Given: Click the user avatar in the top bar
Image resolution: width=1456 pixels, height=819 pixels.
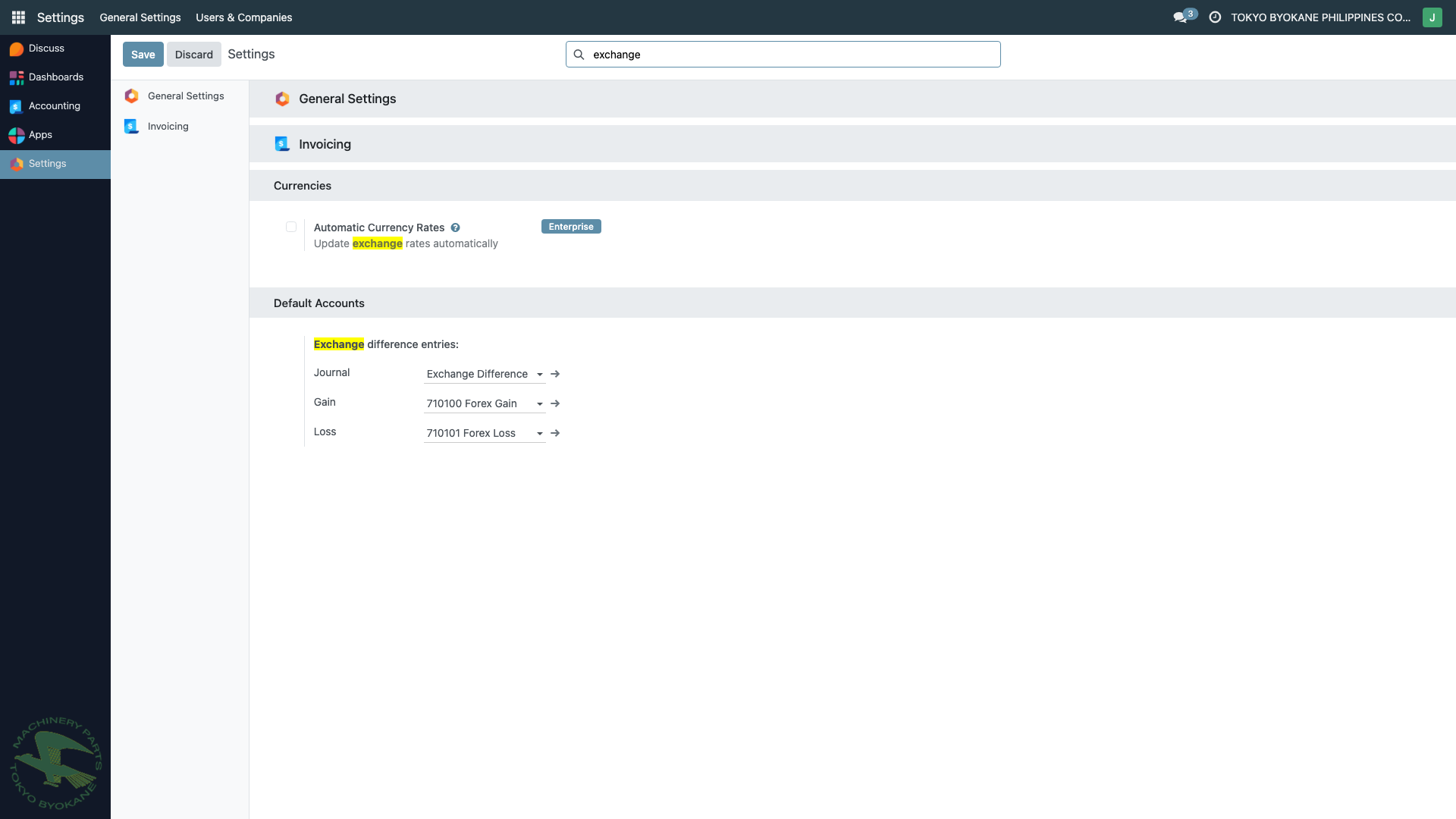Looking at the screenshot, I should click(x=1432, y=17).
